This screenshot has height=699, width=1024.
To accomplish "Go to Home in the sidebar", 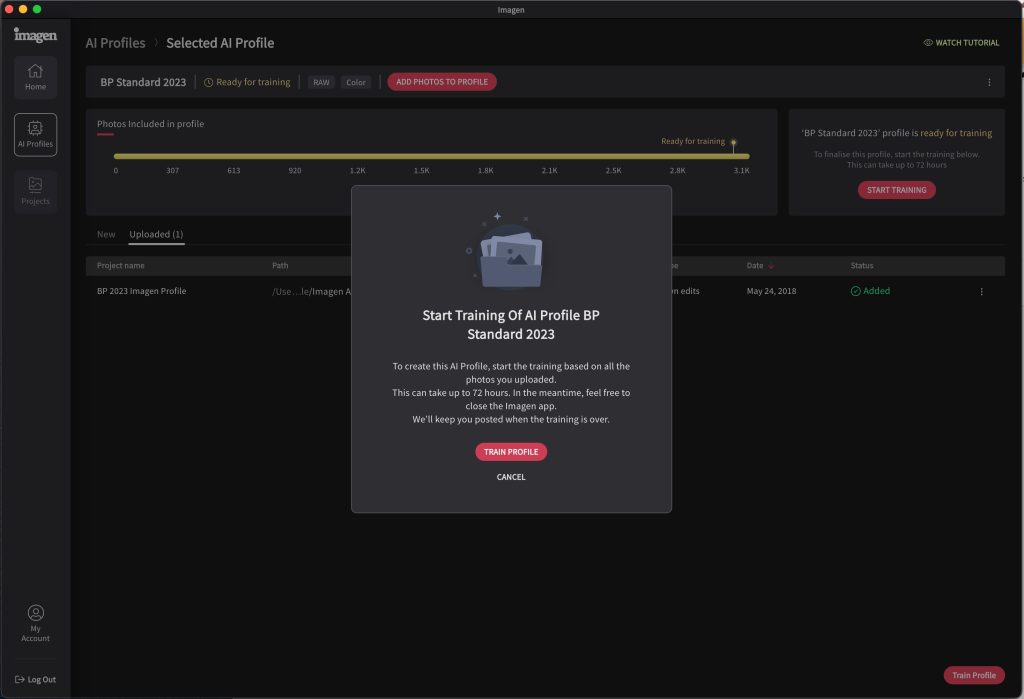I will point(35,77).
